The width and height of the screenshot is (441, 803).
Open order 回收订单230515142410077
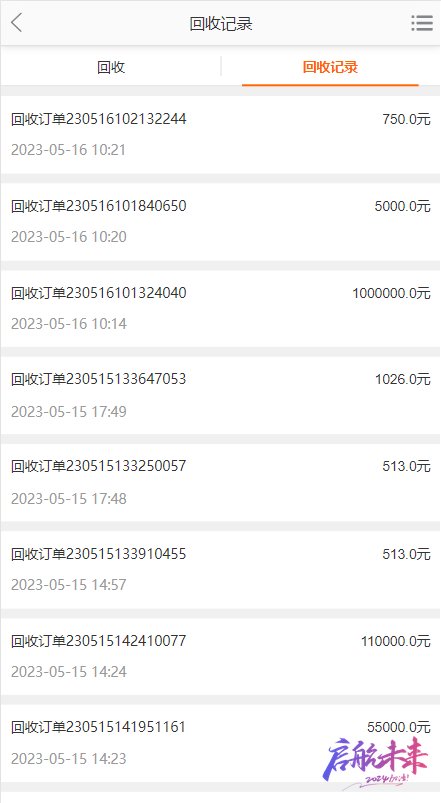coord(220,657)
